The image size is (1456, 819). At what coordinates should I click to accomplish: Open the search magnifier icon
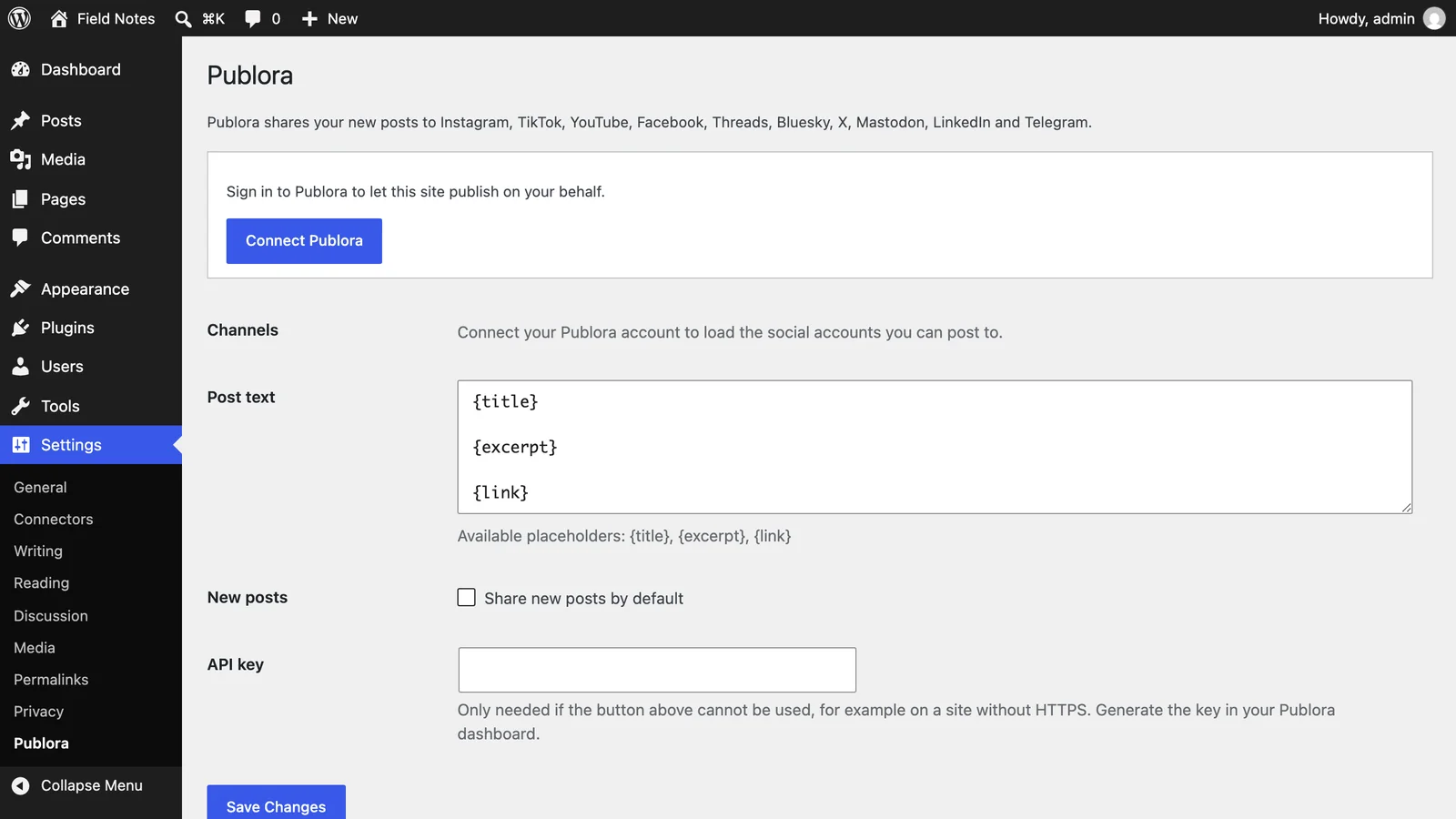(x=183, y=18)
